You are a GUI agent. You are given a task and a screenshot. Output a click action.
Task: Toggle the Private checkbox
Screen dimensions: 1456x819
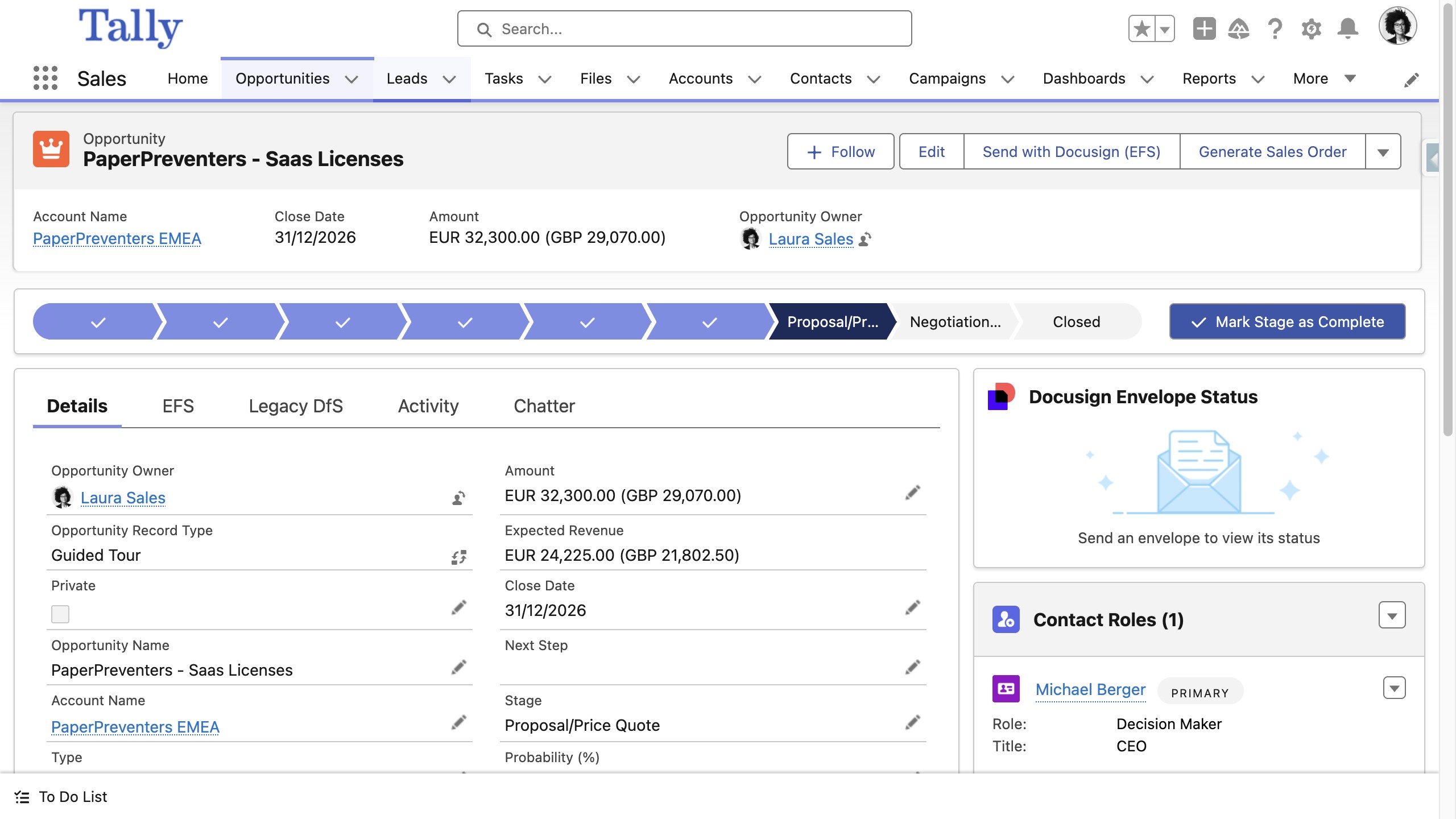click(60, 614)
